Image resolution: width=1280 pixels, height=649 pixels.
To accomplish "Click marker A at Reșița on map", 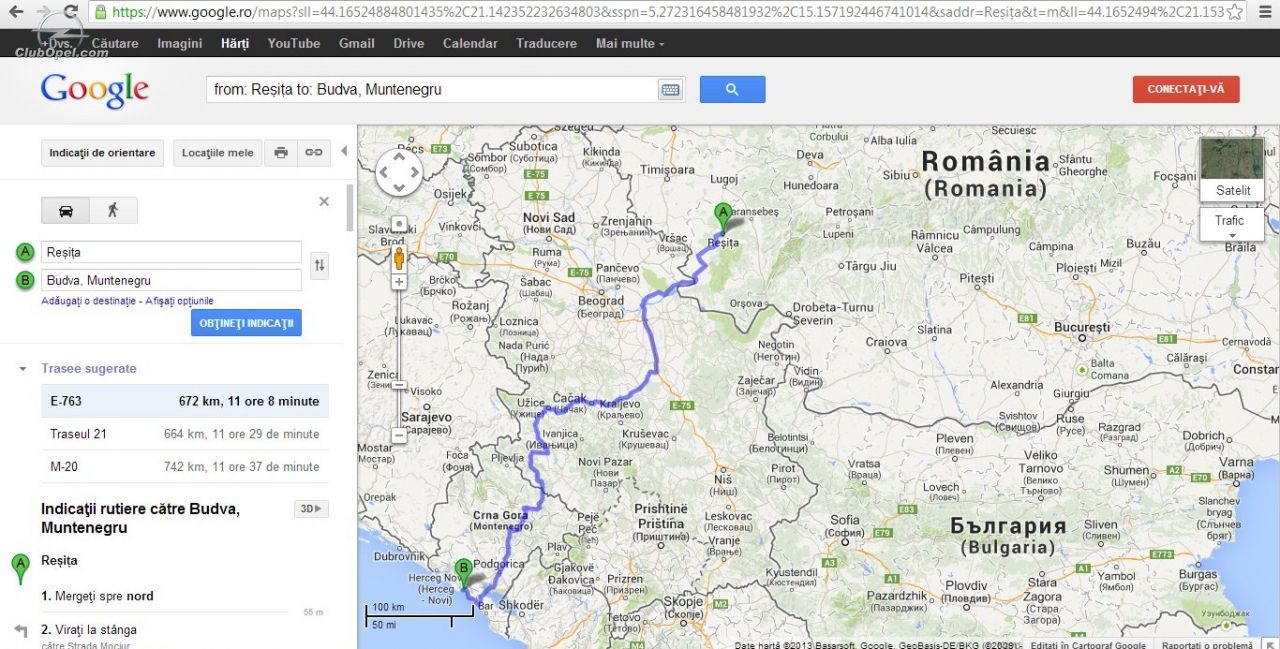I will (x=723, y=218).
